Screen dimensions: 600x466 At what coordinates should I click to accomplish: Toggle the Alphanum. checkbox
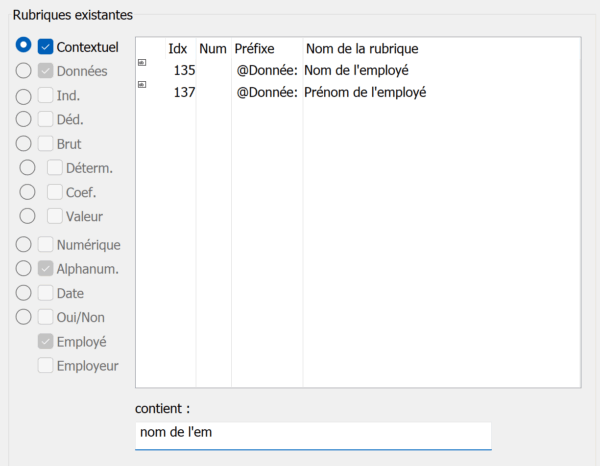[x=45, y=269]
